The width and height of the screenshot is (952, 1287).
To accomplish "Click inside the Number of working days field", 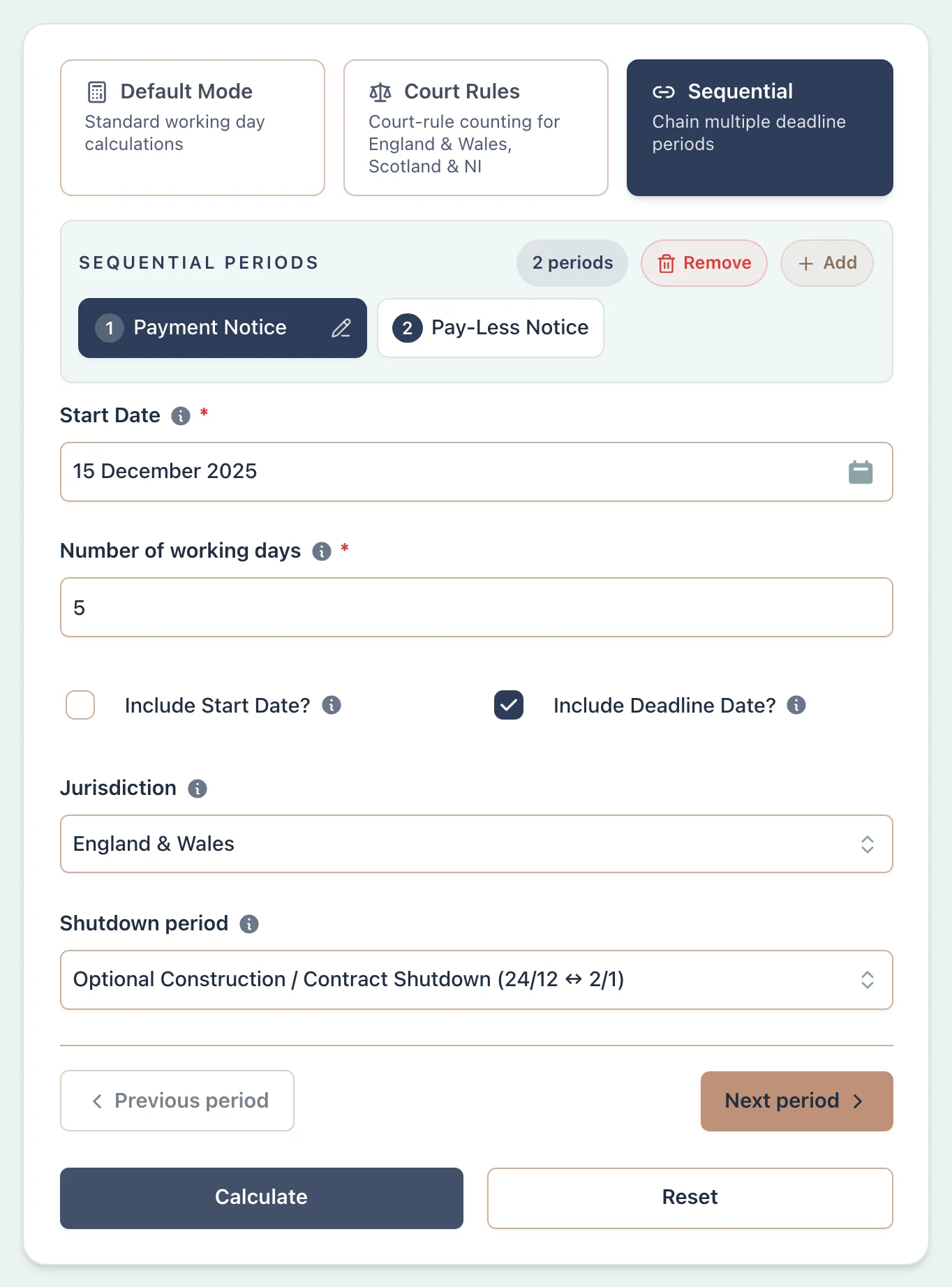I will pyautogui.click(x=477, y=607).
